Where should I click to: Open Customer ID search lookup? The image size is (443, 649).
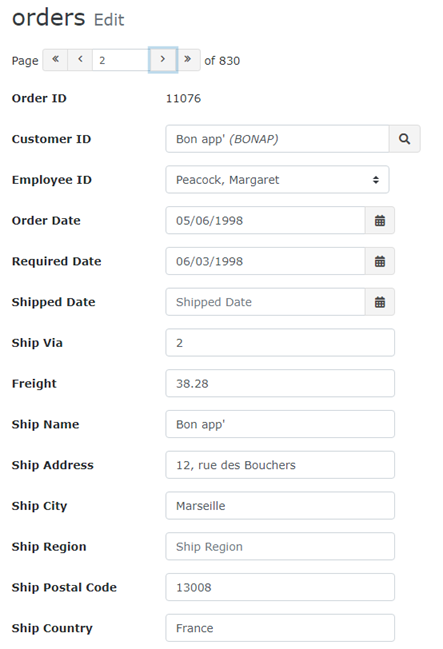point(404,139)
